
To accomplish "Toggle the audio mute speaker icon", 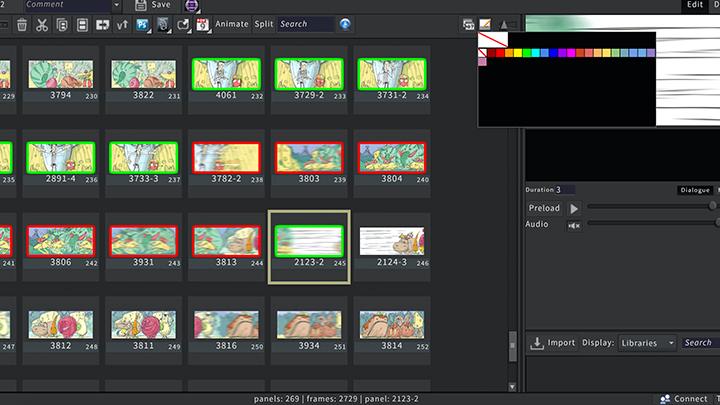I will (574, 225).
